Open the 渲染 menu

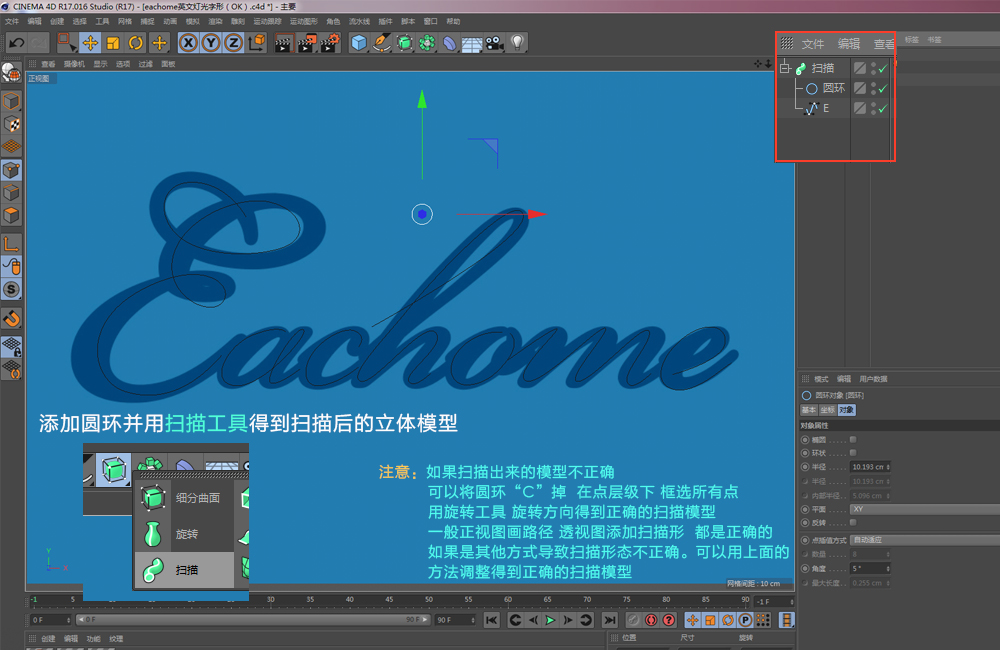click(215, 21)
